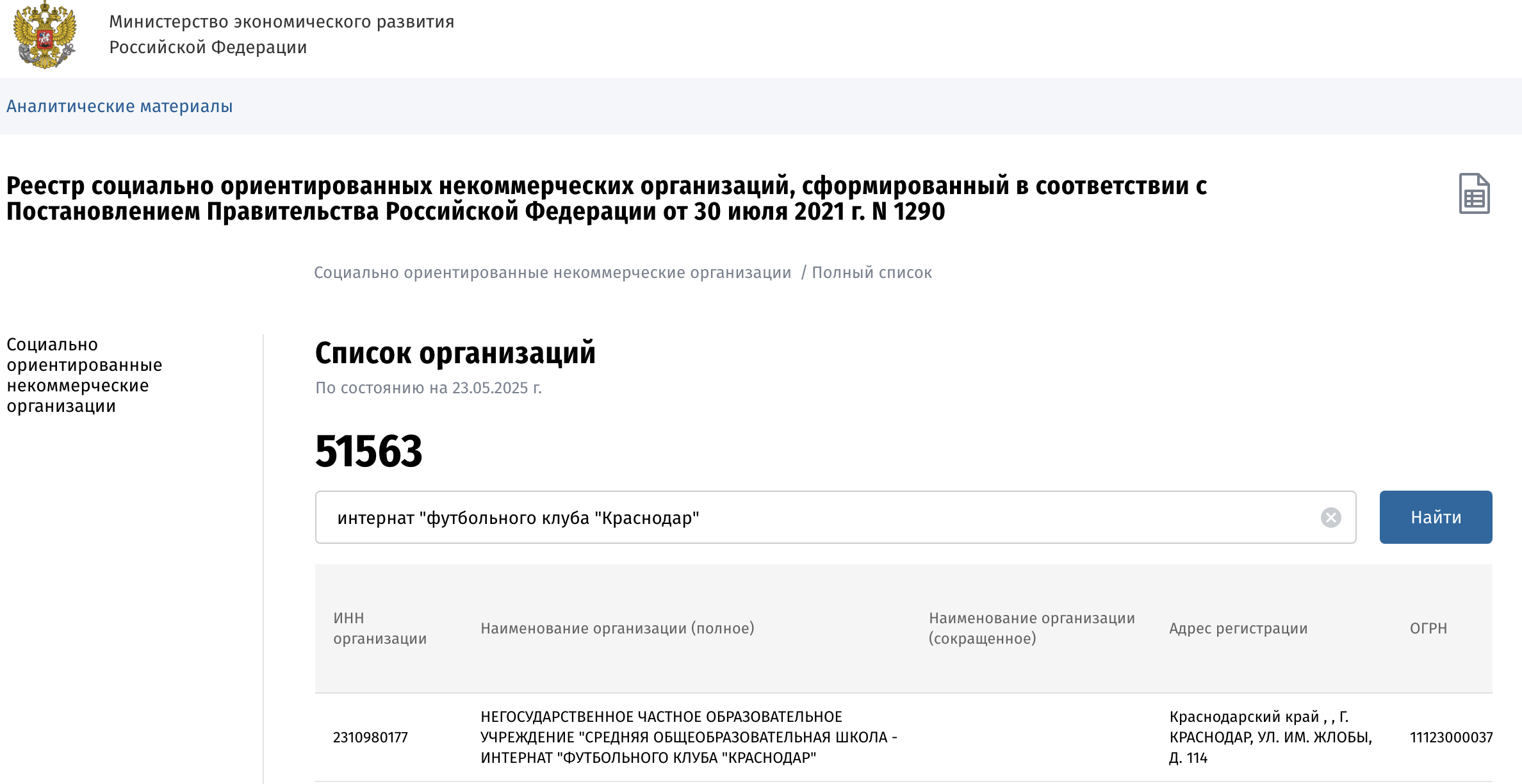Click the Russian coat of arms logo
Viewport: 1522px width, 784px height.
click(45, 35)
